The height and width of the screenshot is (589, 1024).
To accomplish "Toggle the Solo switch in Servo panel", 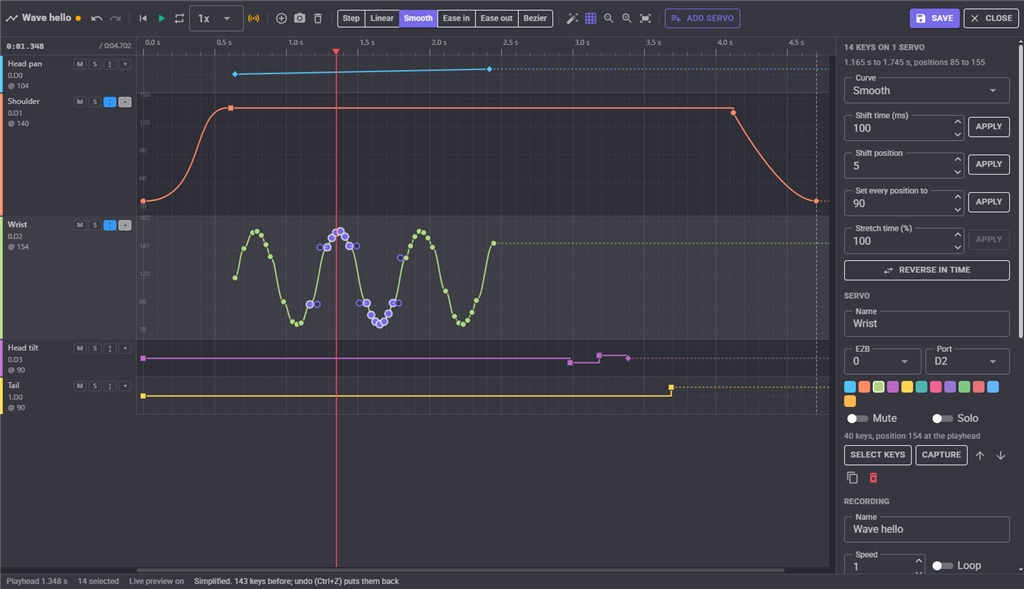I will [x=942, y=419].
